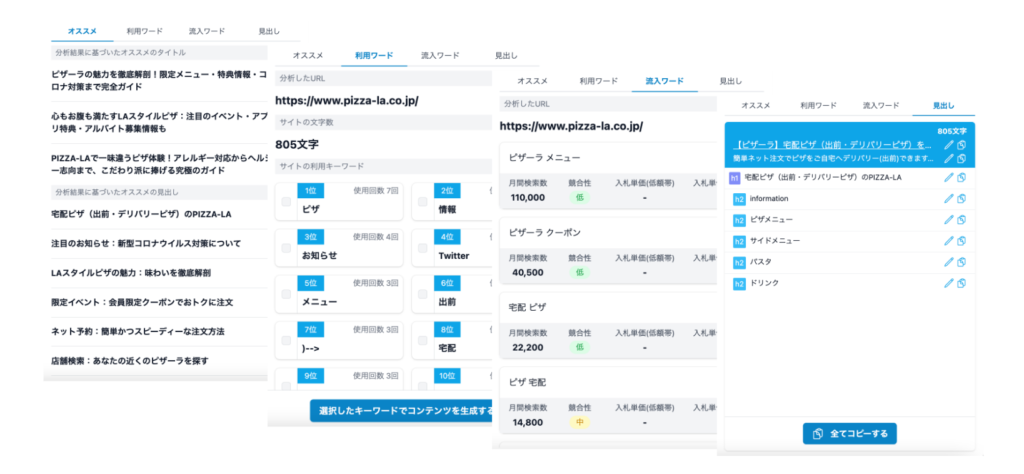This screenshot has height=474, width=1024.
Task: Click monthly search value 22,200
Action: (527, 347)
